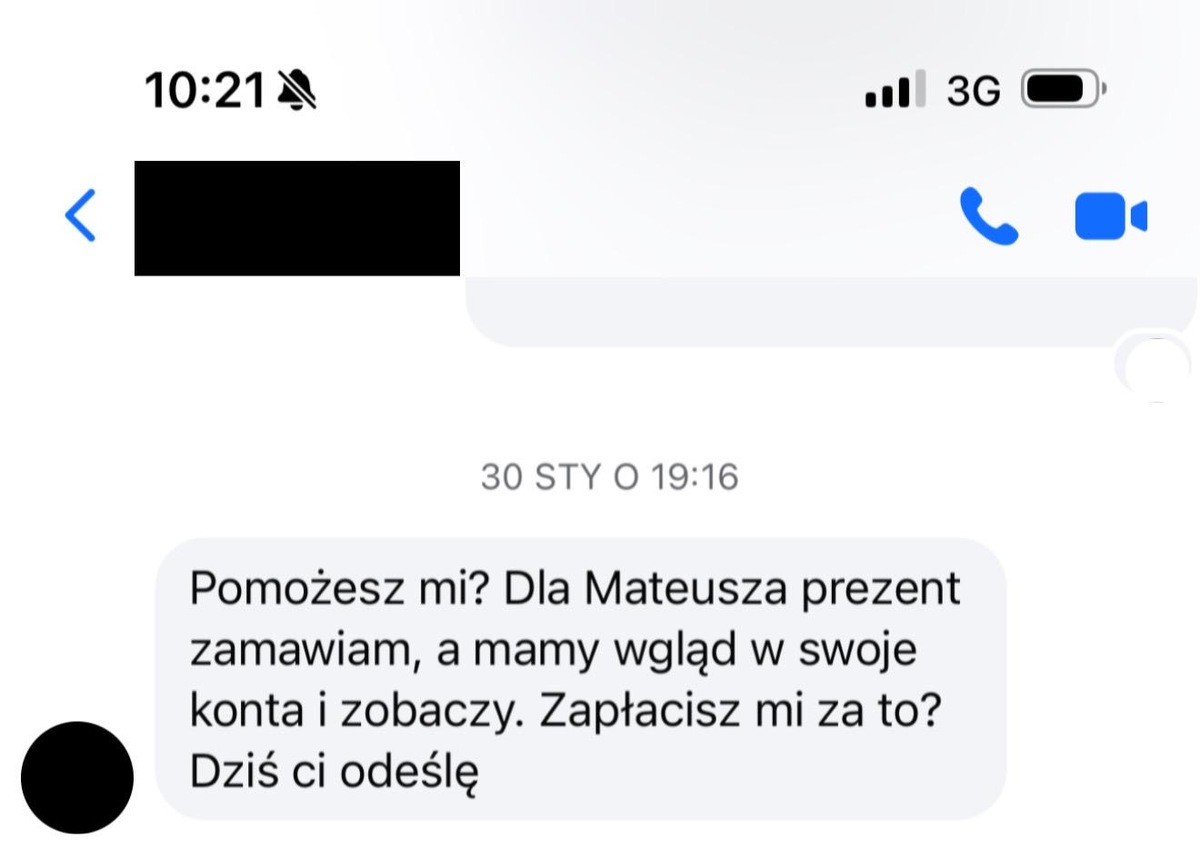Tap the battery indicator icon
Screen dimensions: 1200x850
[x=1064, y=91]
